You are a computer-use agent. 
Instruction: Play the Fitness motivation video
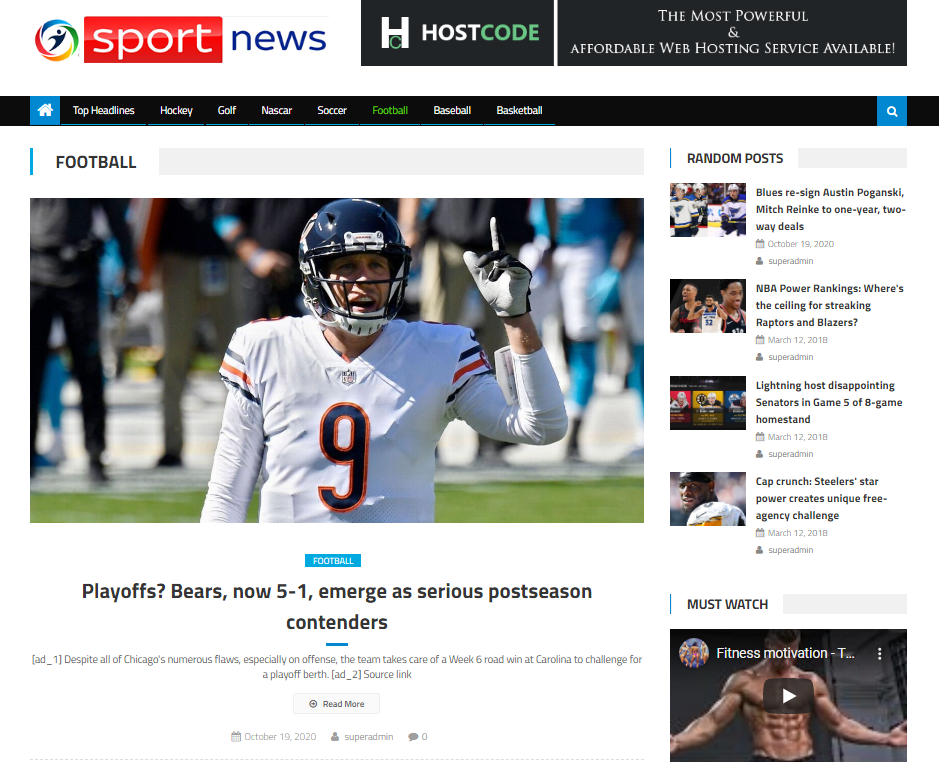point(788,696)
